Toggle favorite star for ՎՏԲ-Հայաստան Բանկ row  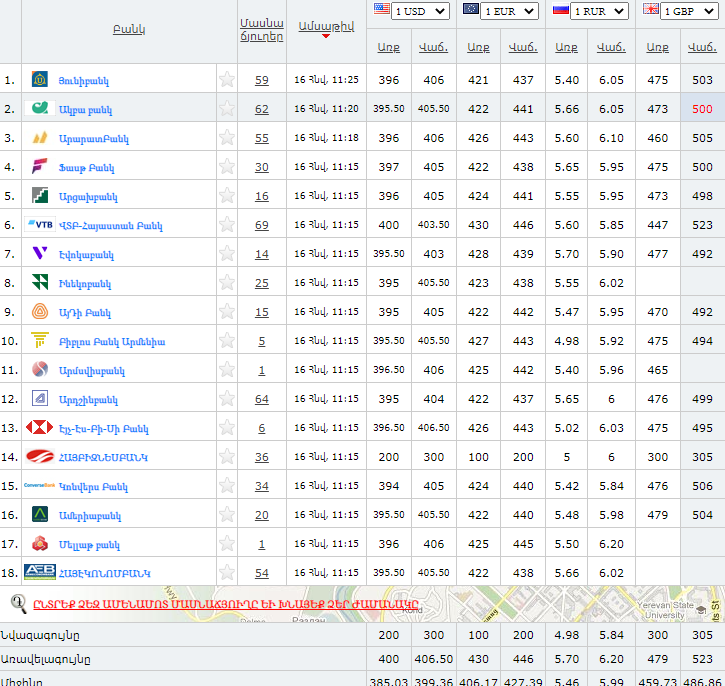click(x=227, y=225)
